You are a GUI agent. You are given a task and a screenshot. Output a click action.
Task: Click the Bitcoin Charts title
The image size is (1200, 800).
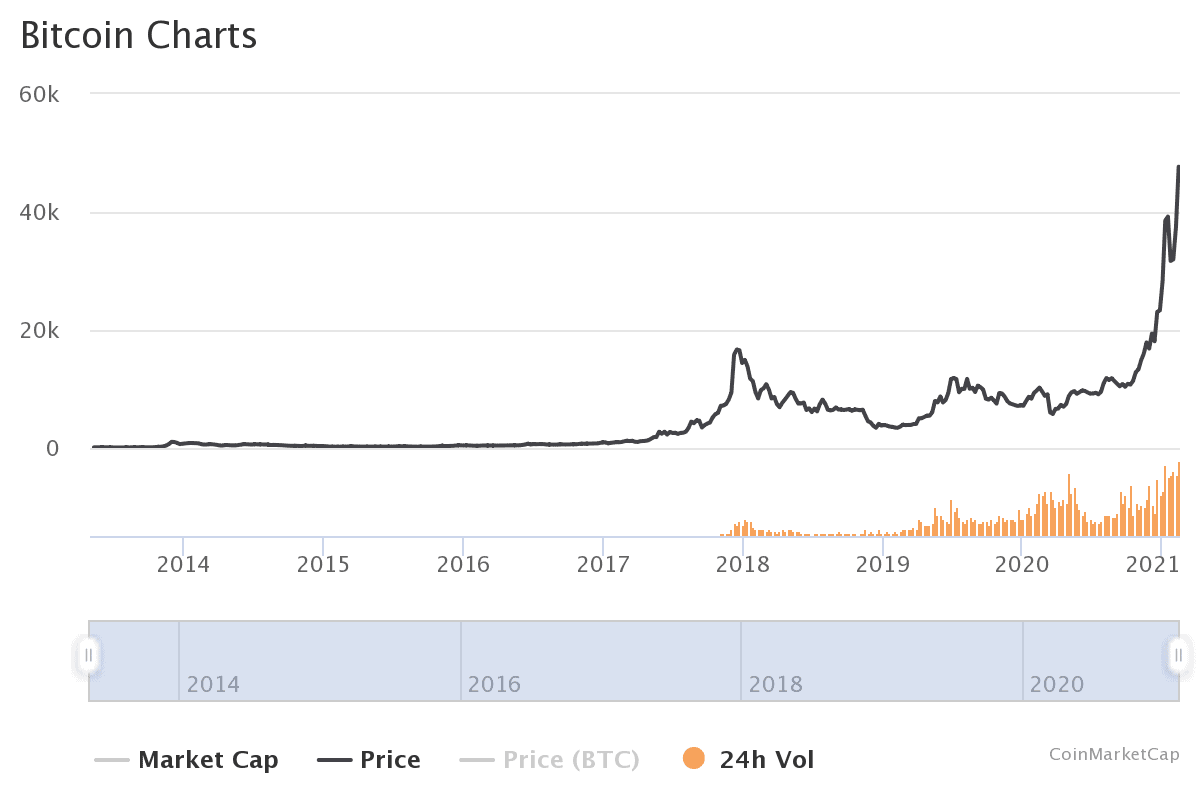(x=140, y=36)
